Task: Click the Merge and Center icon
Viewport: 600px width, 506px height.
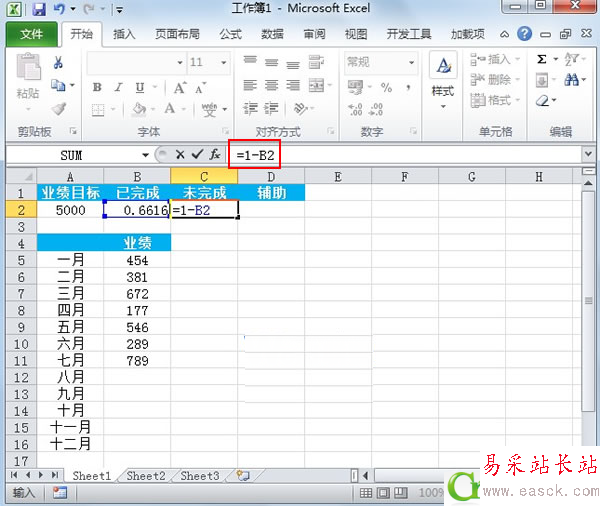Action: (316, 85)
